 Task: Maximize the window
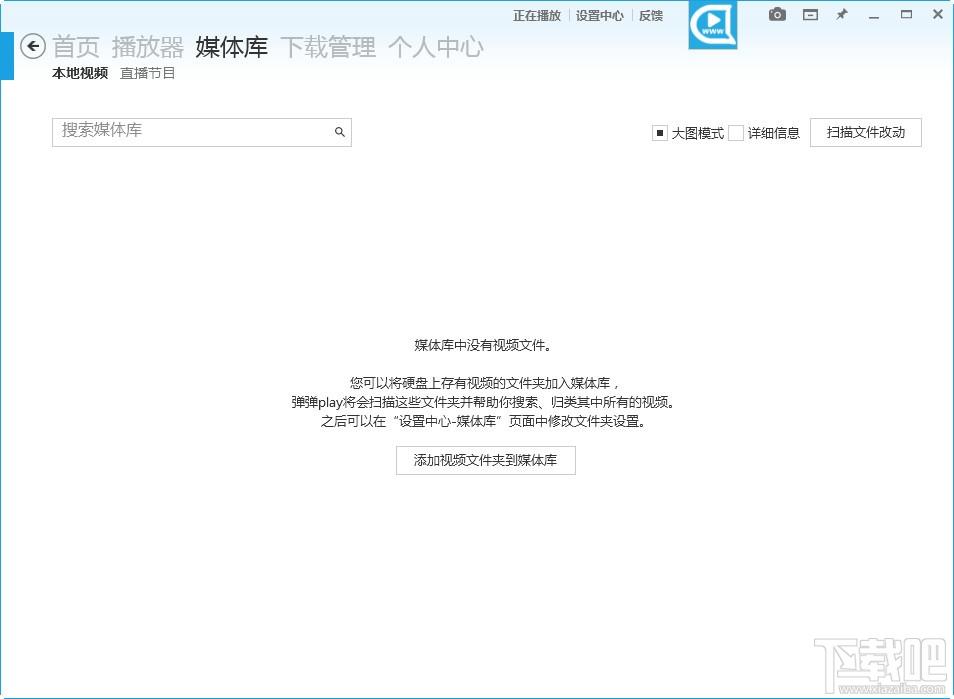click(906, 15)
